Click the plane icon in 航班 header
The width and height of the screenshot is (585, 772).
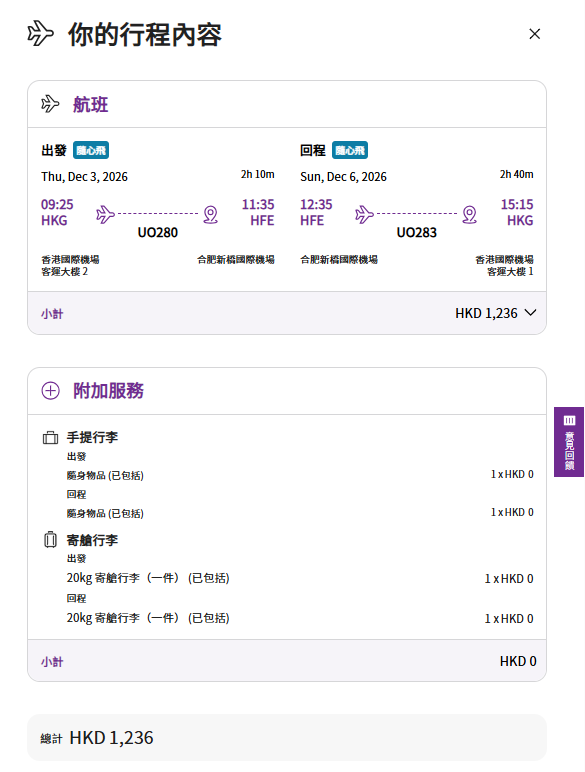tap(50, 104)
